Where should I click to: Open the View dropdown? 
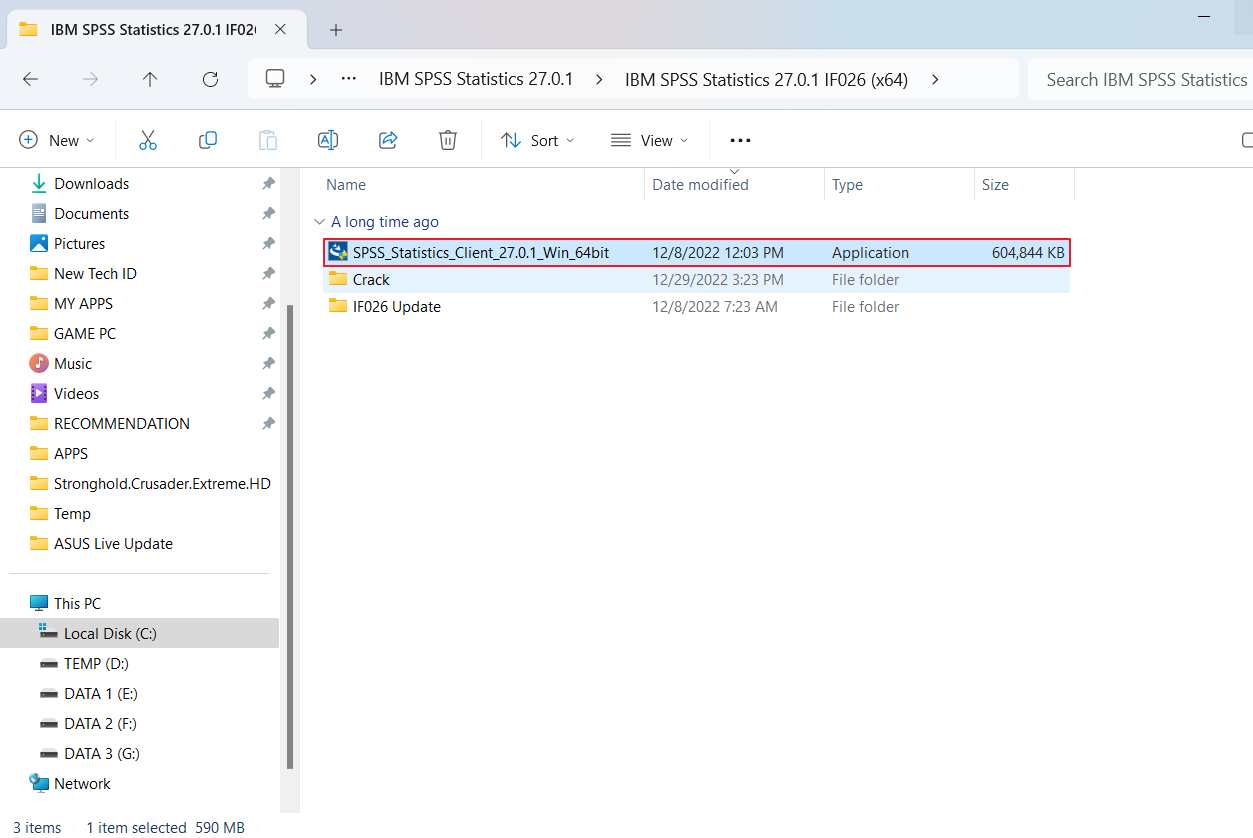coord(649,140)
